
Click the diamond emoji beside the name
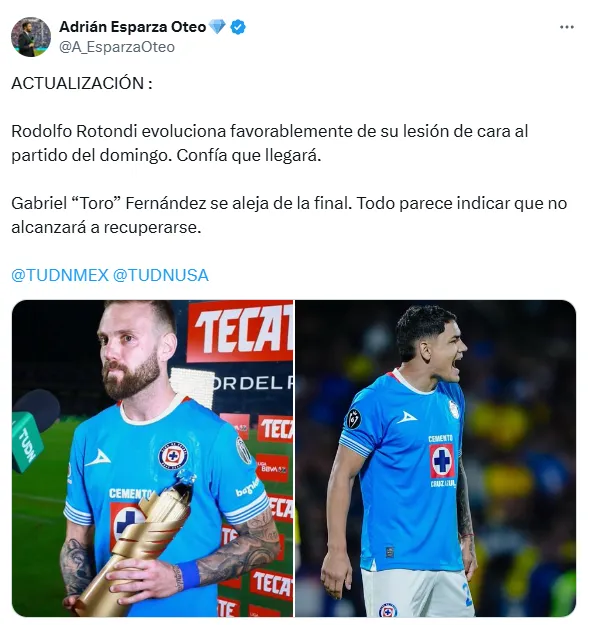[217, 27]
